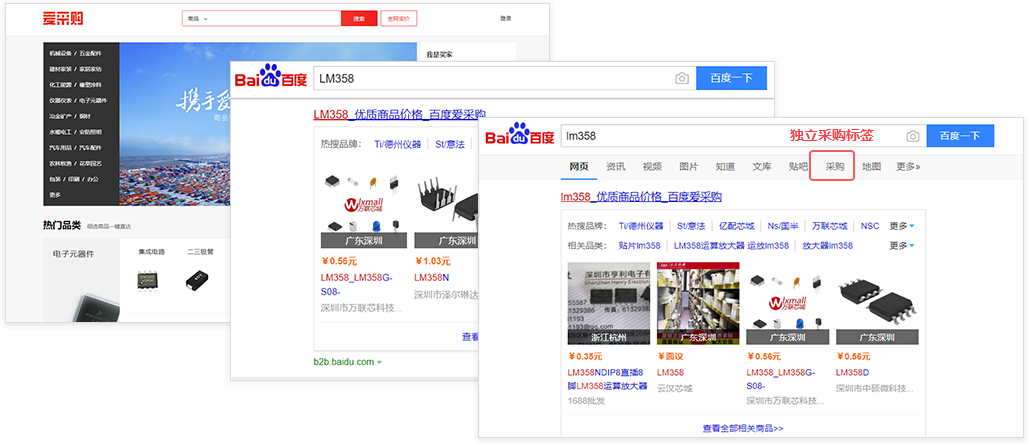Expand the 更多» tab menu
The height and width of the screenshot is (445, 1029).
907,166
